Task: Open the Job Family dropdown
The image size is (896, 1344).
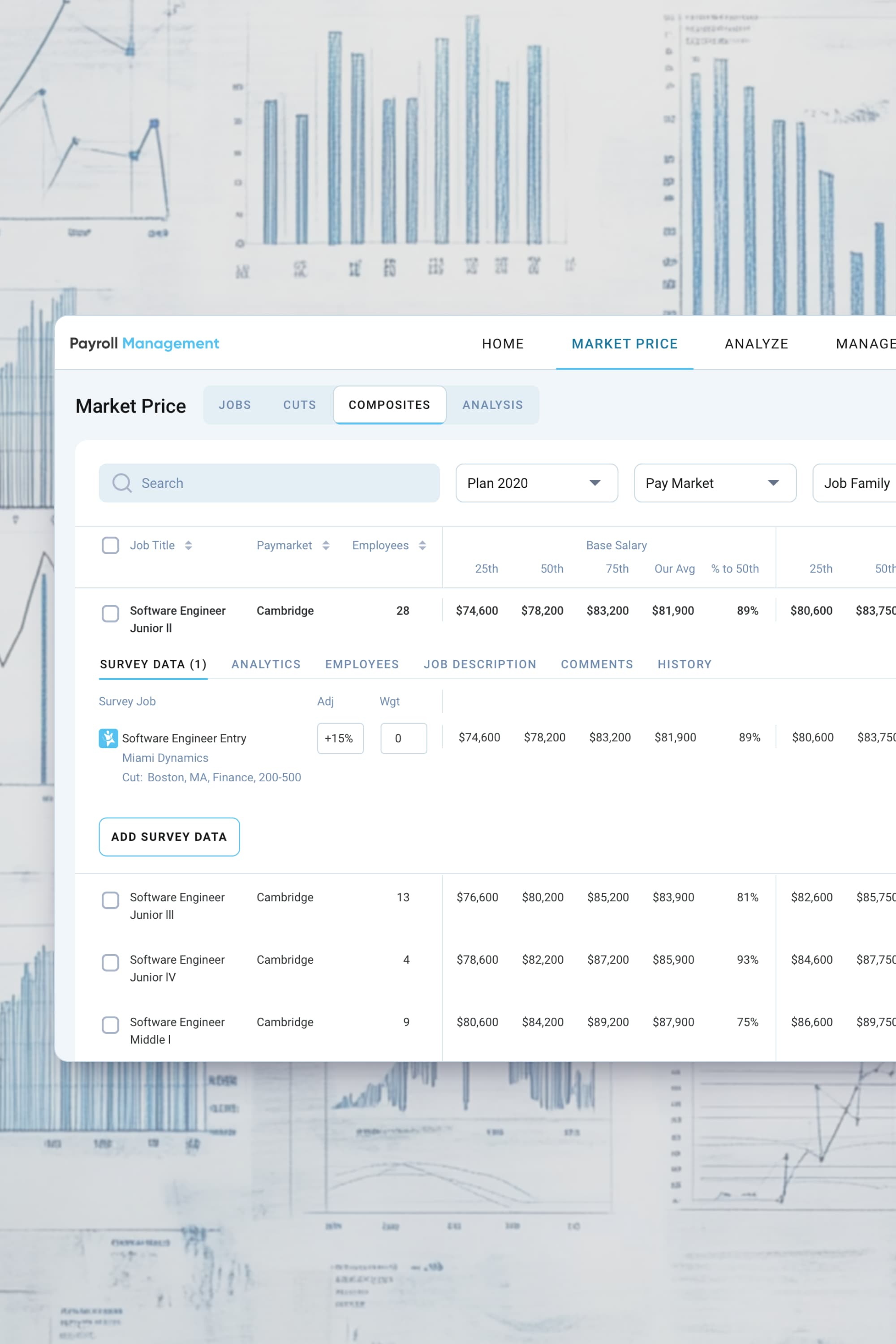Action: tap(855, 483)
